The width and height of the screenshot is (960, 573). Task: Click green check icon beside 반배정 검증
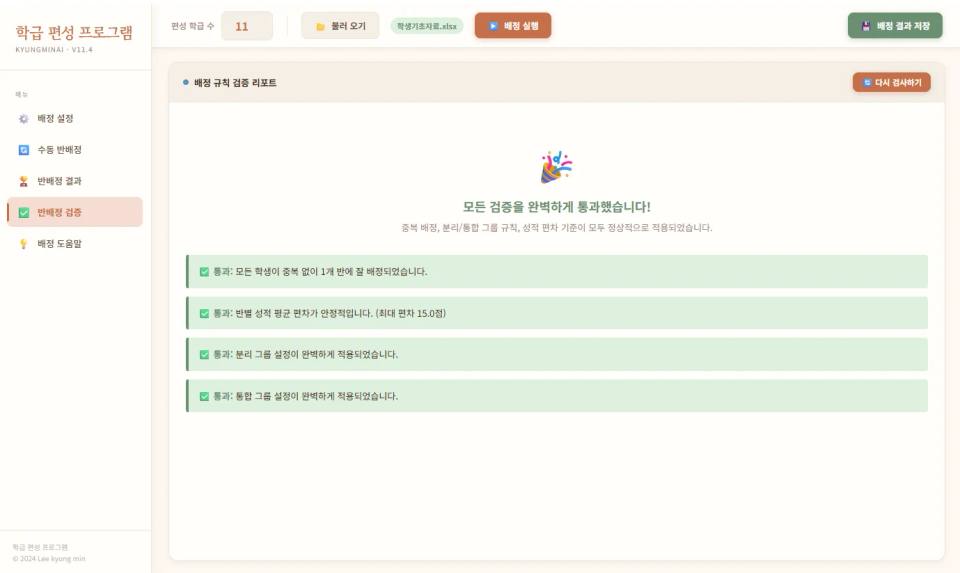[x=23, y=212]
